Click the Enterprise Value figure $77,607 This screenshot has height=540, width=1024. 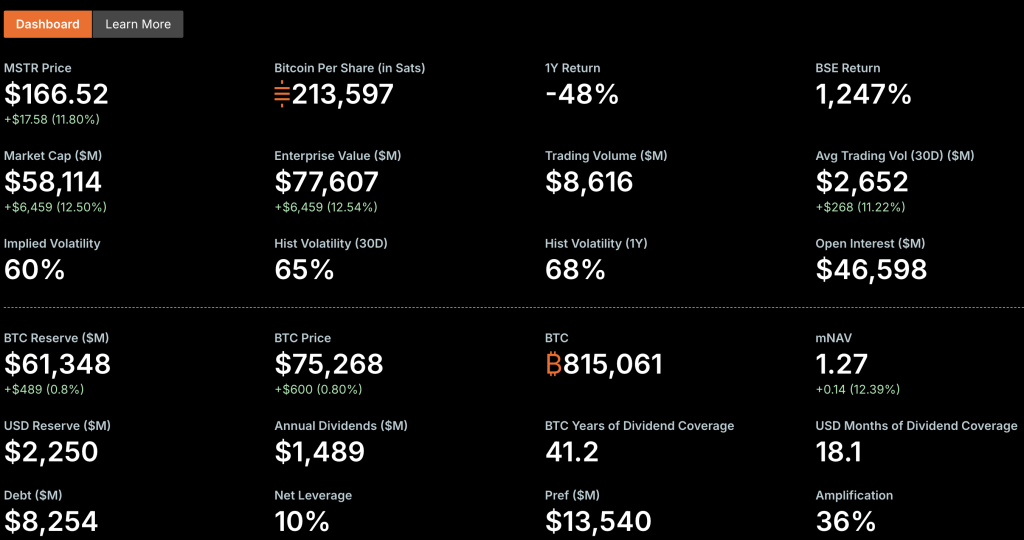click(326, 182)
